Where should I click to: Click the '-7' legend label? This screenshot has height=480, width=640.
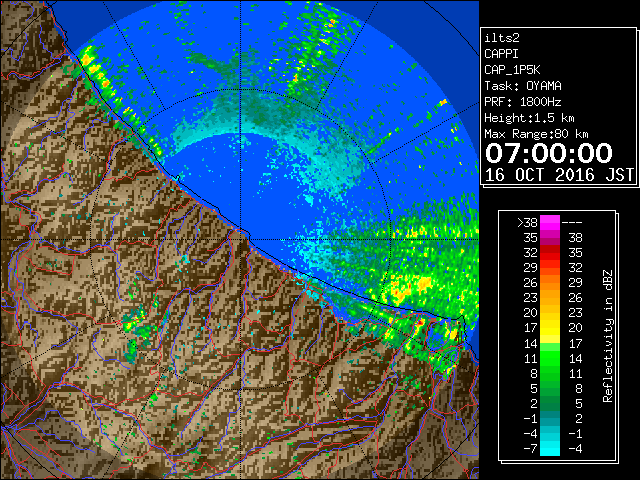(x=531, y=449)
